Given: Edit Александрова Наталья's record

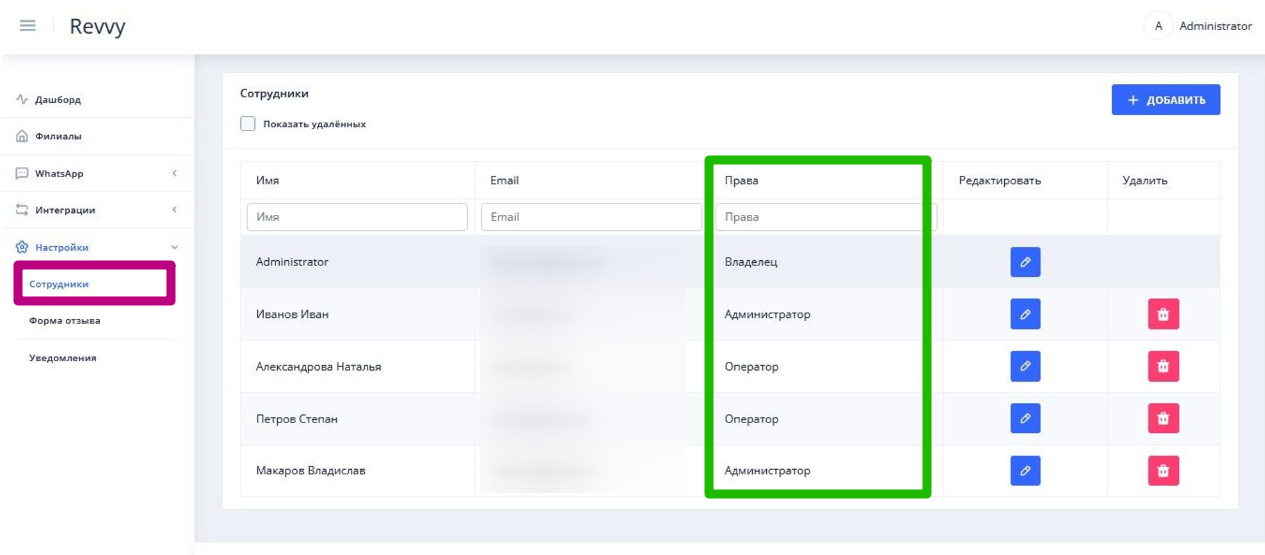Looking at the screenshot, I should [x=1025, y=366].
